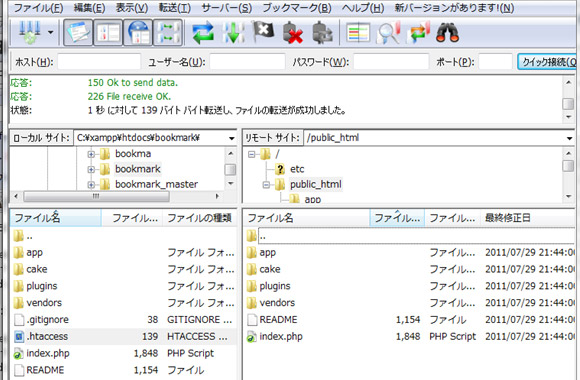Refresh the file and folder lists
The height and width of the screenshot is (380, 580).
click(x=203, y=33)
